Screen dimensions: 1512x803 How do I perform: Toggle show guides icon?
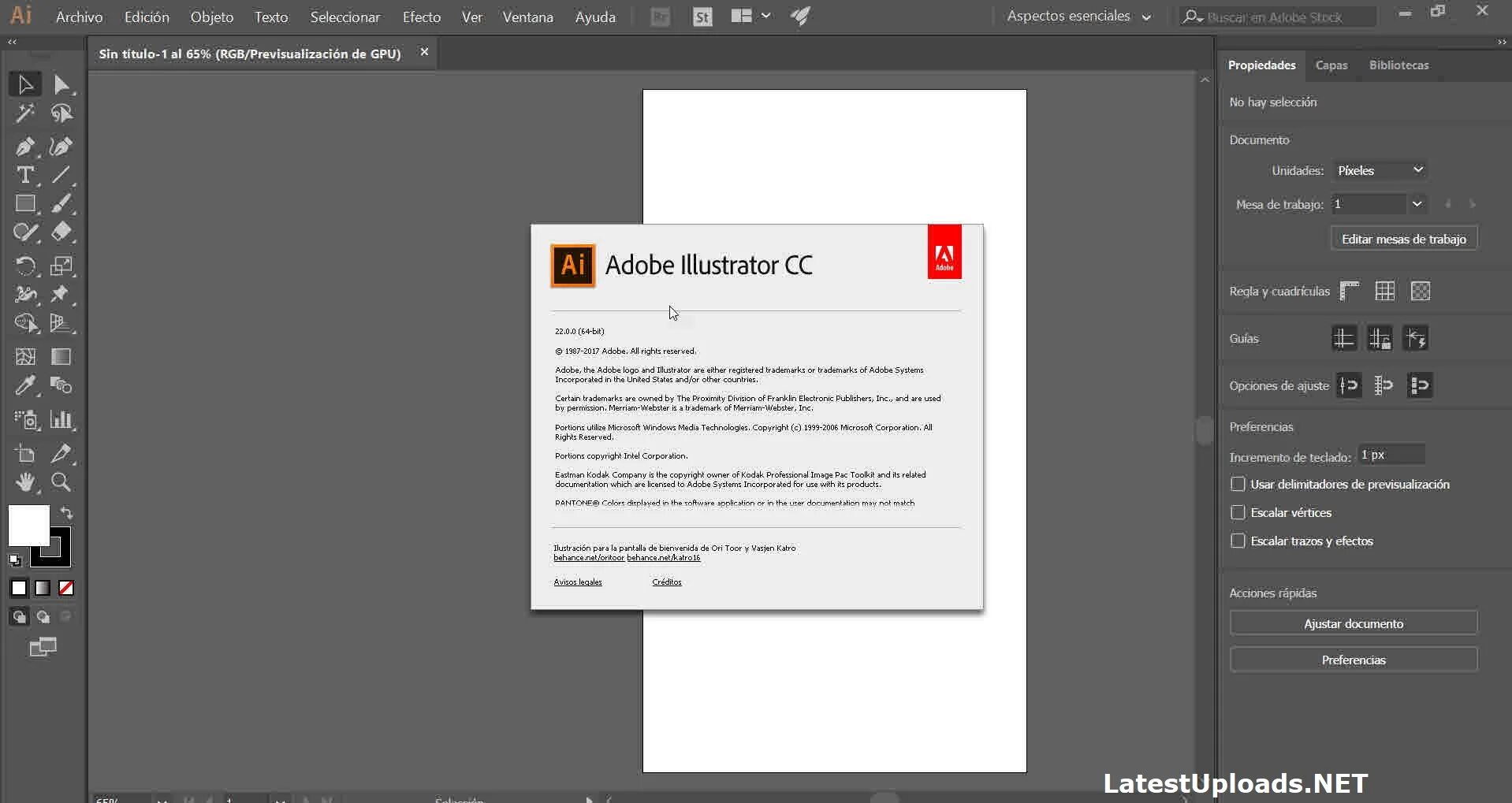pyautogui.click(x=1344, y=338)
